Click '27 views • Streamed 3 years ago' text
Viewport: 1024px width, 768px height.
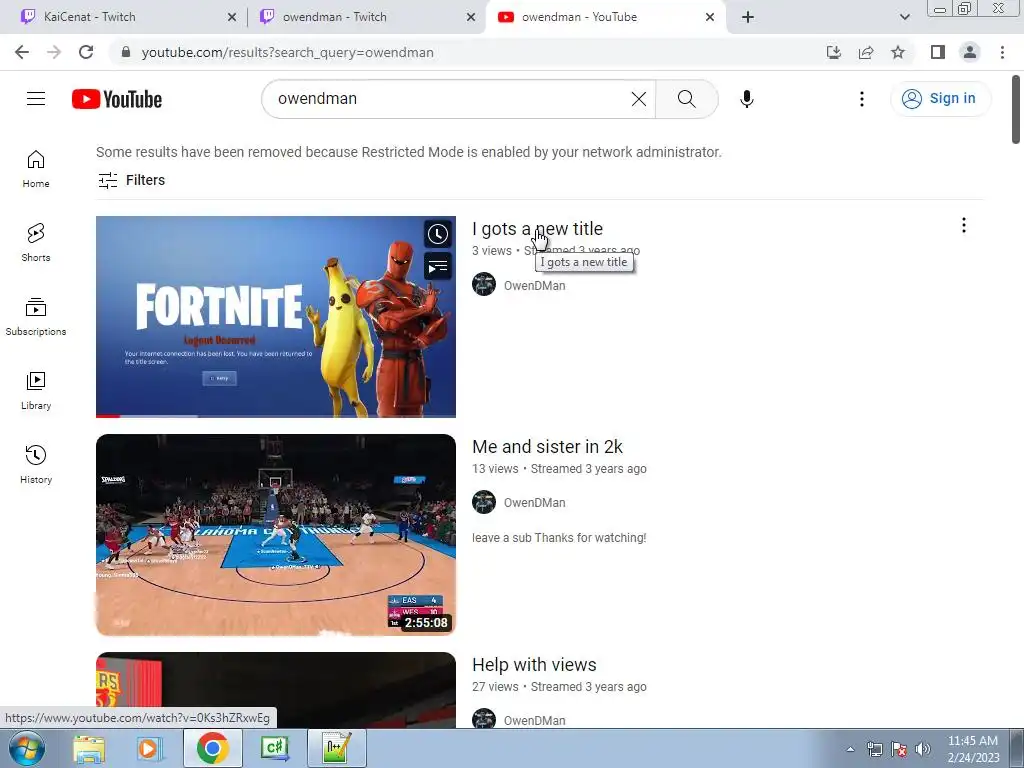559,687
